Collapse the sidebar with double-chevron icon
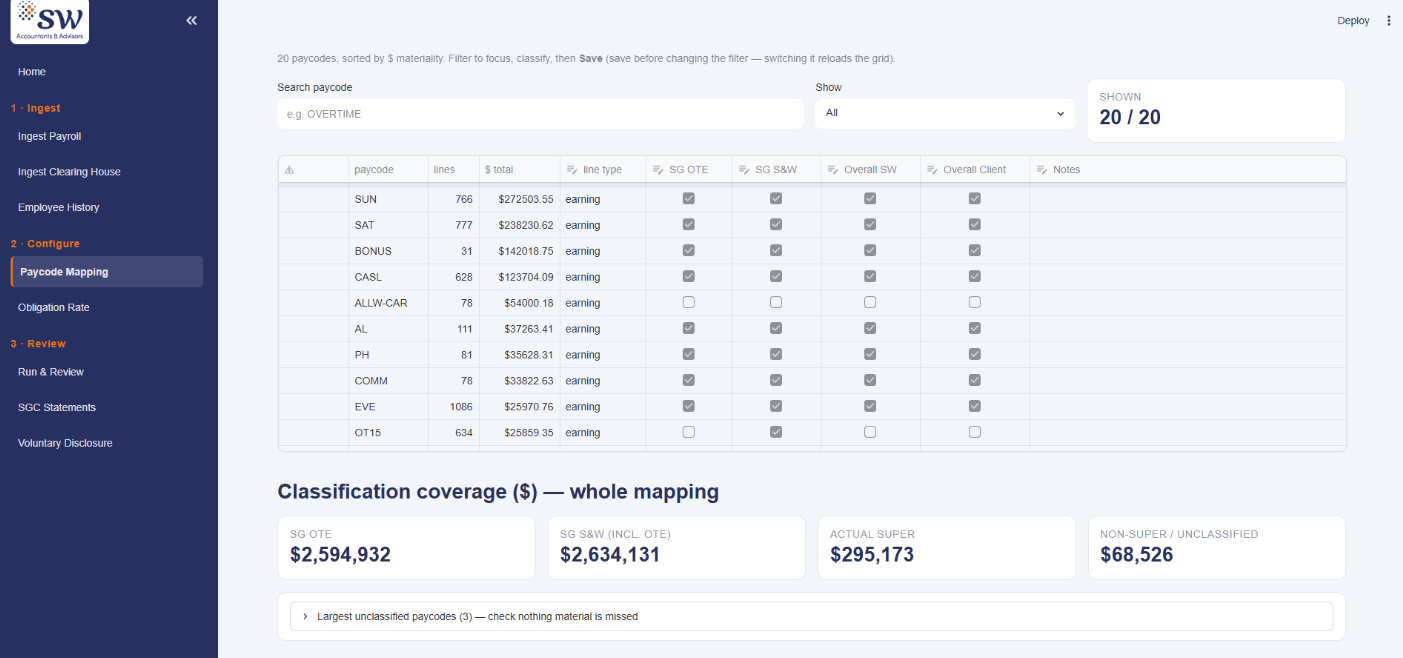This screenshot has height=658, width=1403. (192, 20)
